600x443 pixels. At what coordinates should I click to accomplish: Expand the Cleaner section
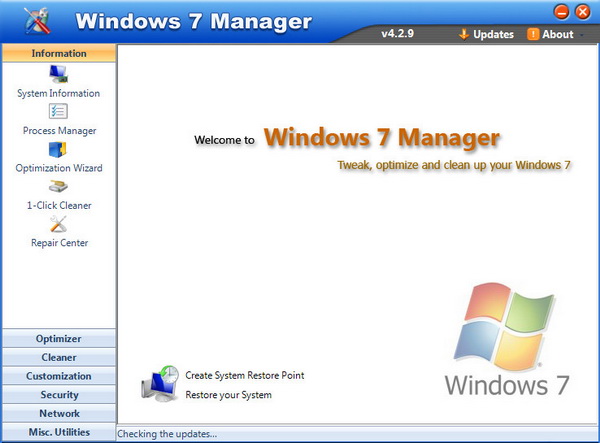[x=58, y=358]
